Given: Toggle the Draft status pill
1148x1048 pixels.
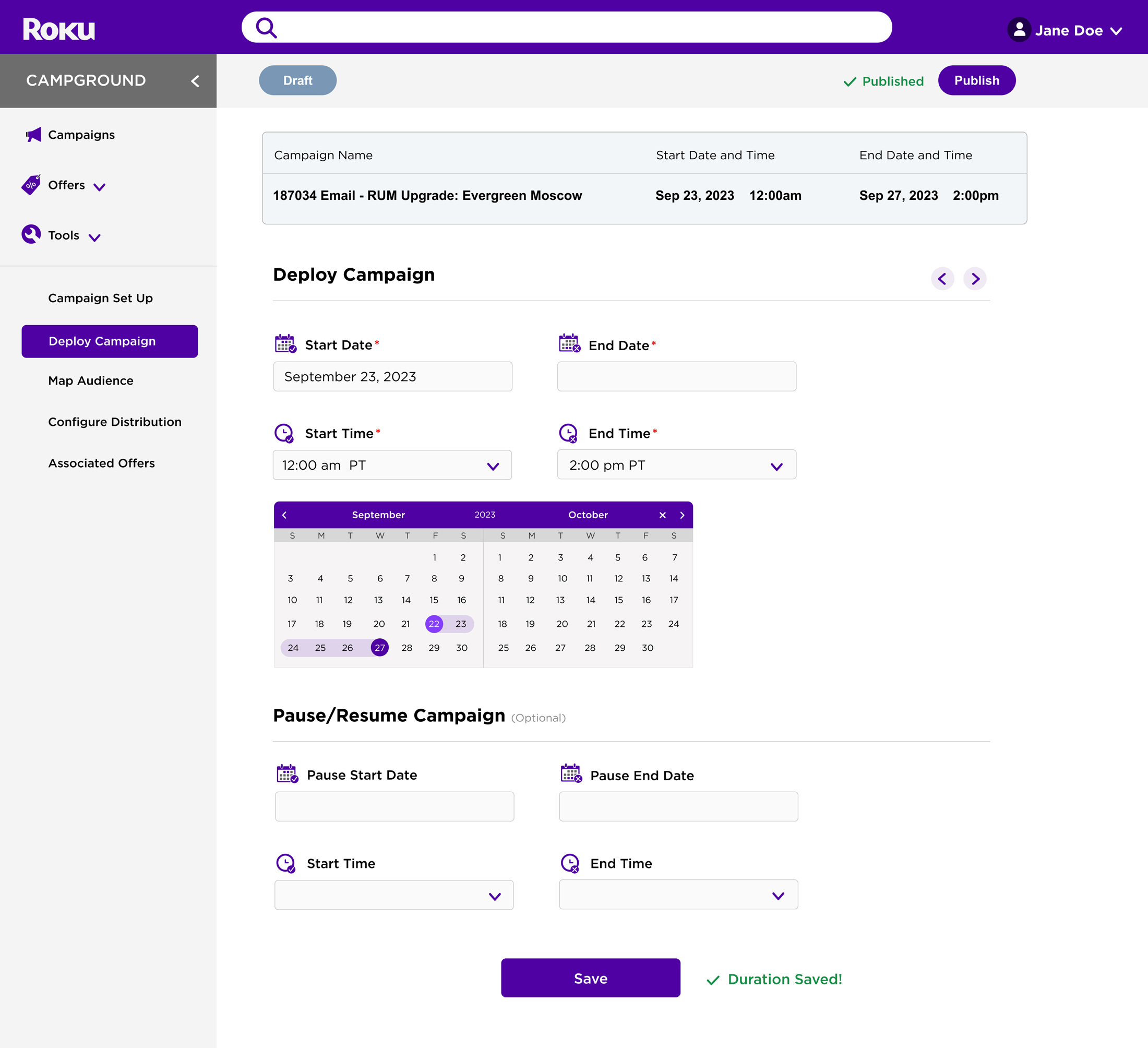Looking at the screenshot, I should pos(297,81).
